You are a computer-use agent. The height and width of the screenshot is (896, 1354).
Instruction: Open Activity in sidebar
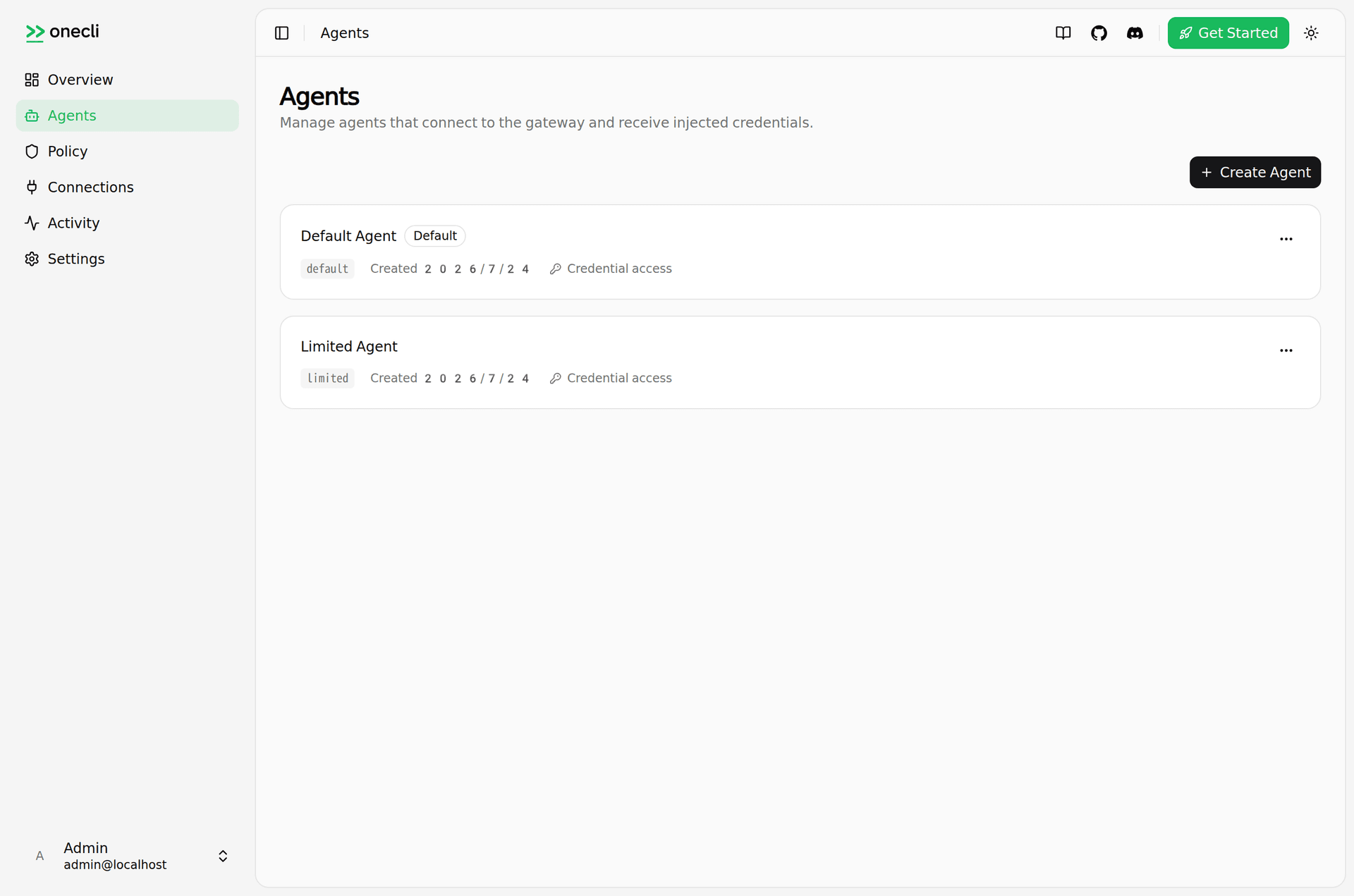(x=128, y=223)
